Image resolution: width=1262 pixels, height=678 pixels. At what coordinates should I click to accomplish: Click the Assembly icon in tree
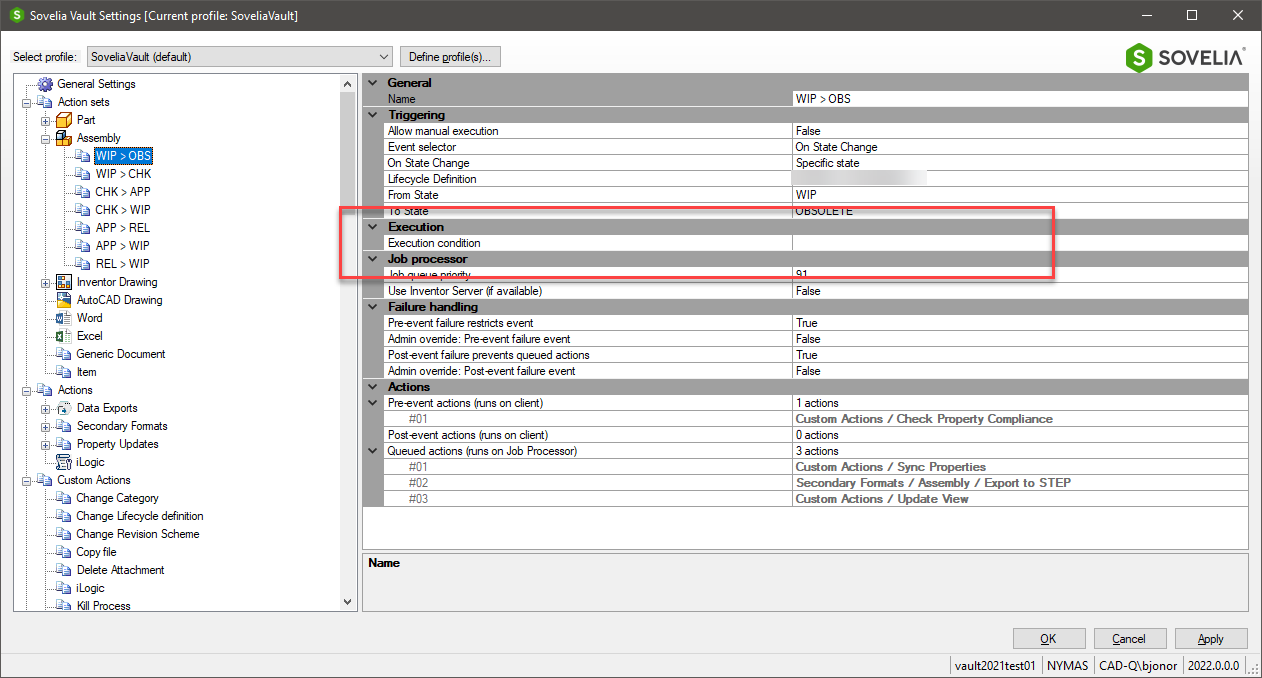tap(64, 138)
